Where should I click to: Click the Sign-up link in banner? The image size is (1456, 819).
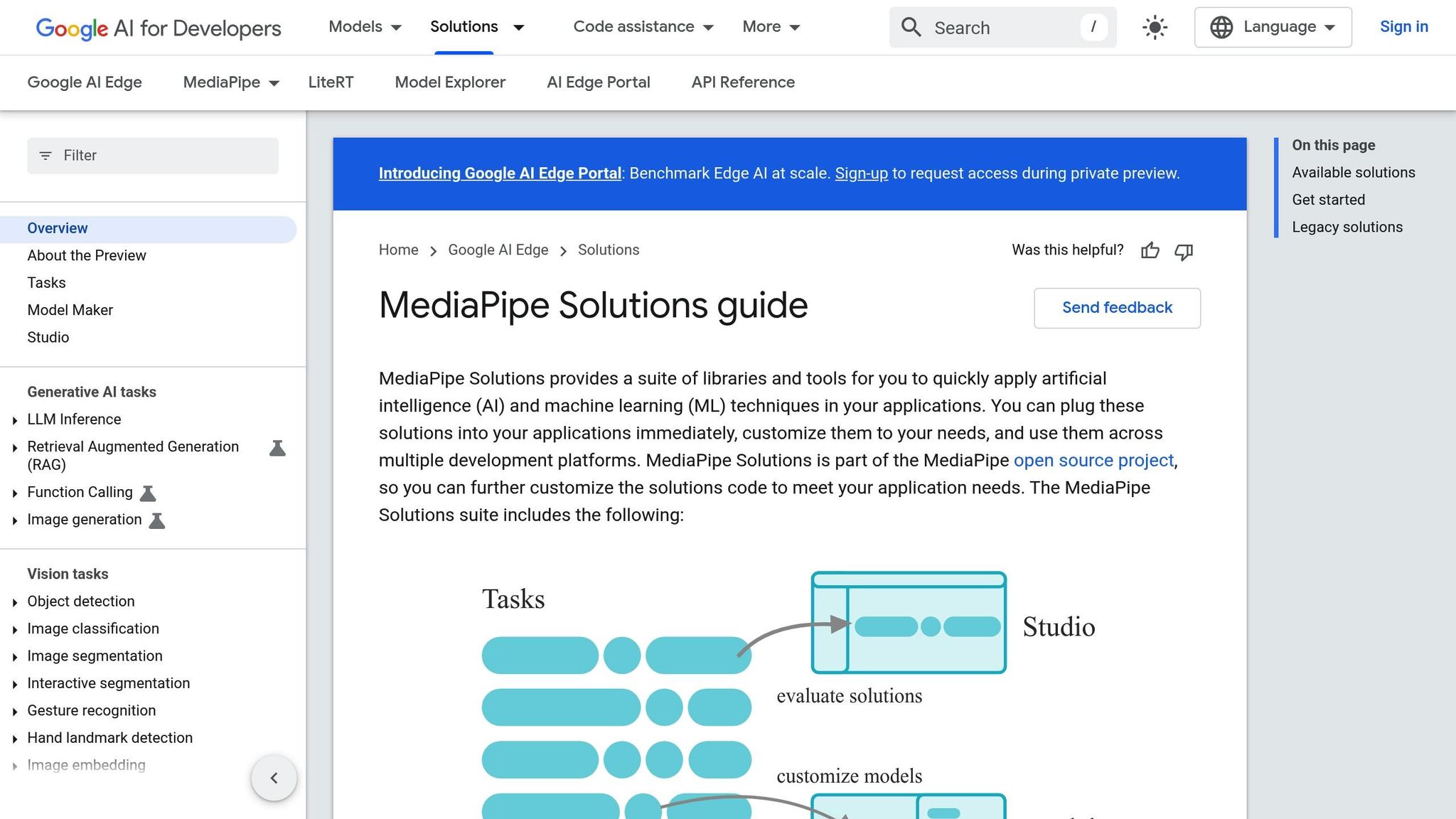[861, 173]
